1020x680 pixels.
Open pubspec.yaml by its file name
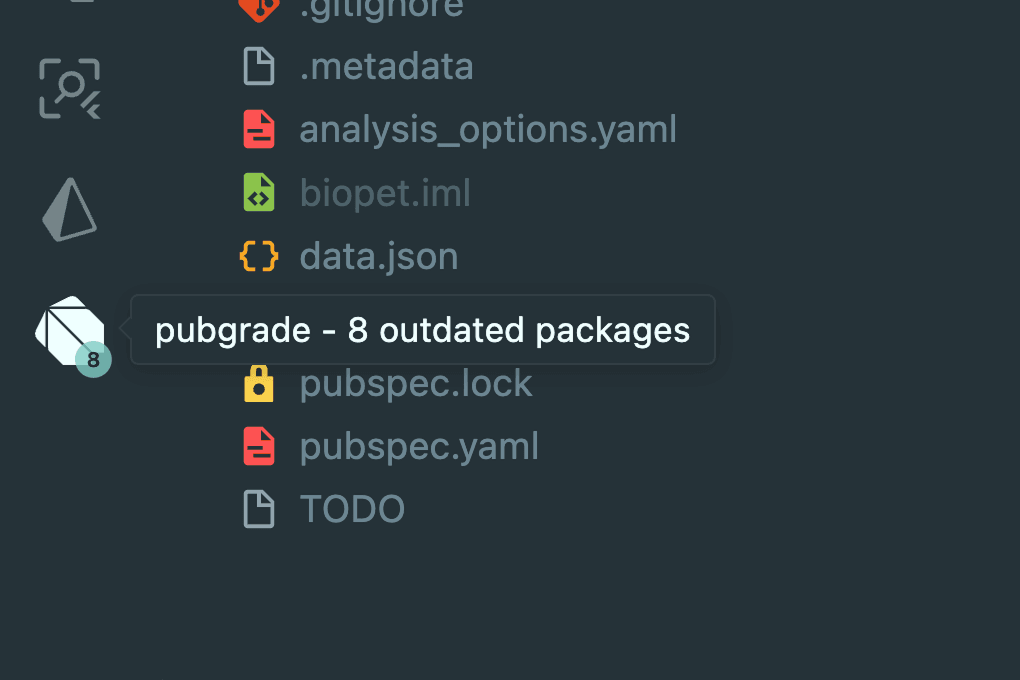[419, 447]
